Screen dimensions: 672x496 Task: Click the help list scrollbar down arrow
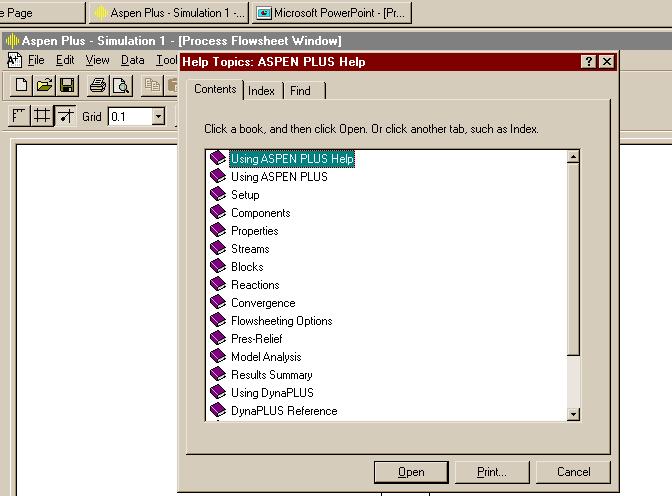pos(573,413)
